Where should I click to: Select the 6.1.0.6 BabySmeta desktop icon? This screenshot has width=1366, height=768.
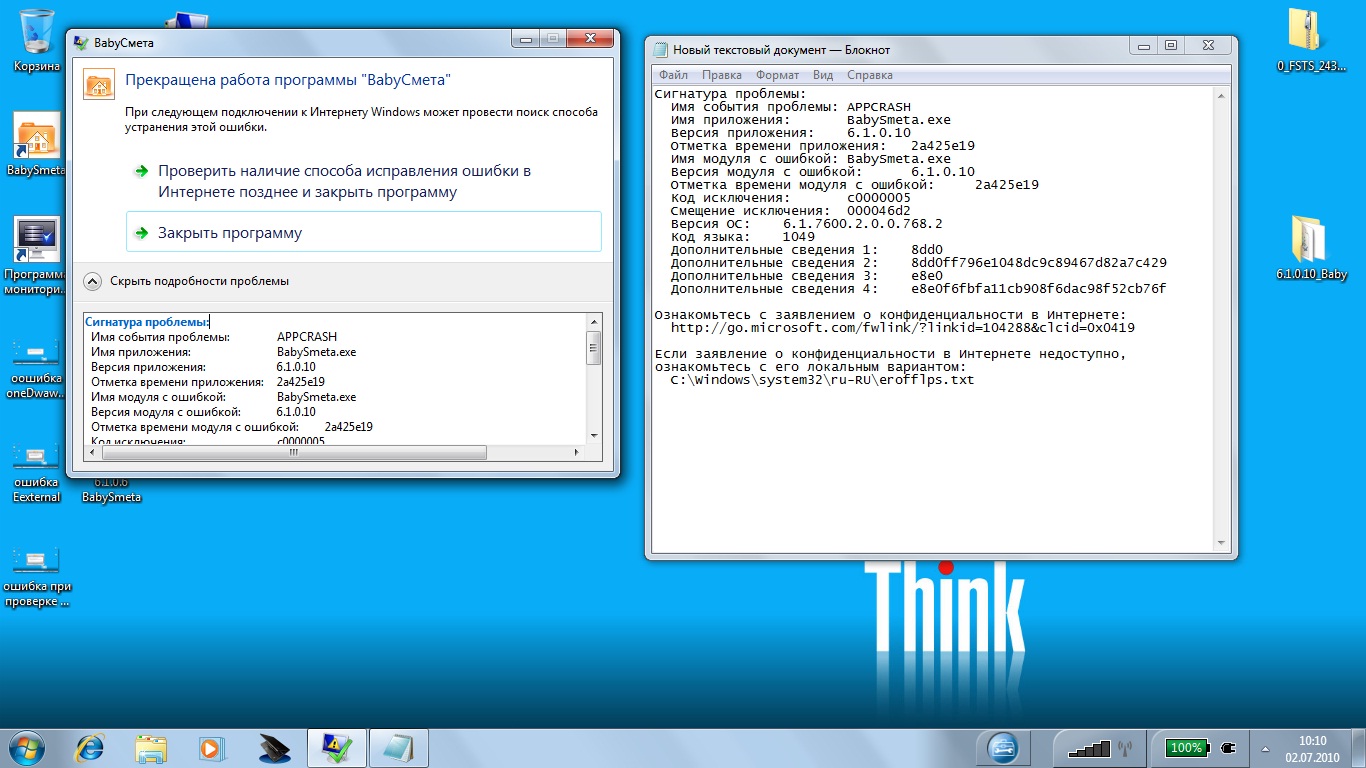[x=111, y=489]
